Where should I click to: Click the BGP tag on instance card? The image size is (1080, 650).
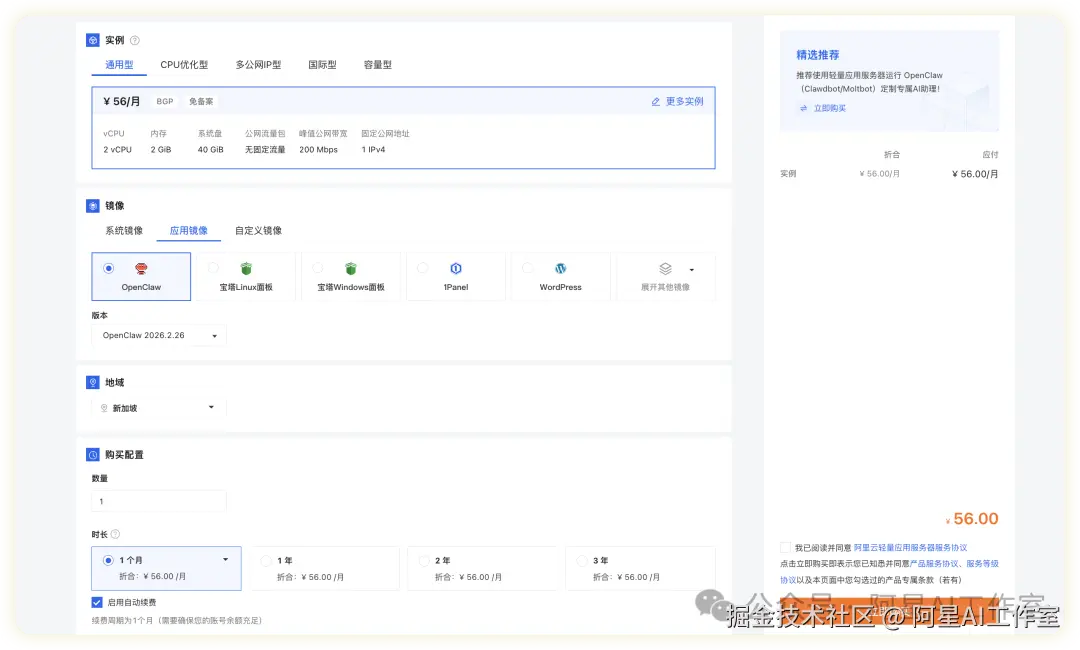point(165,101)
